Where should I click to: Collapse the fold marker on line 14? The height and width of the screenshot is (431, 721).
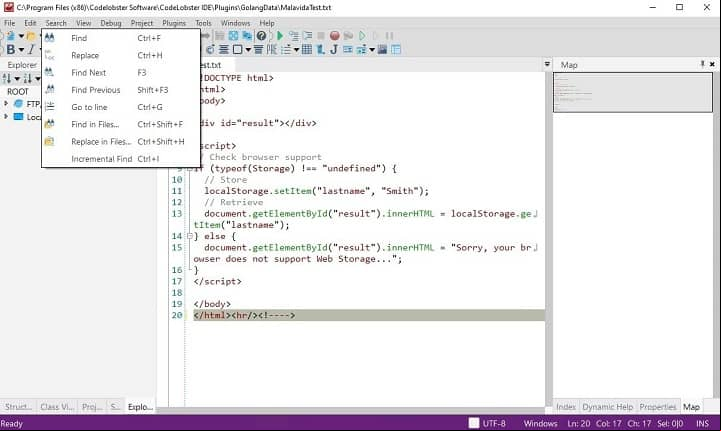[189, 236]
